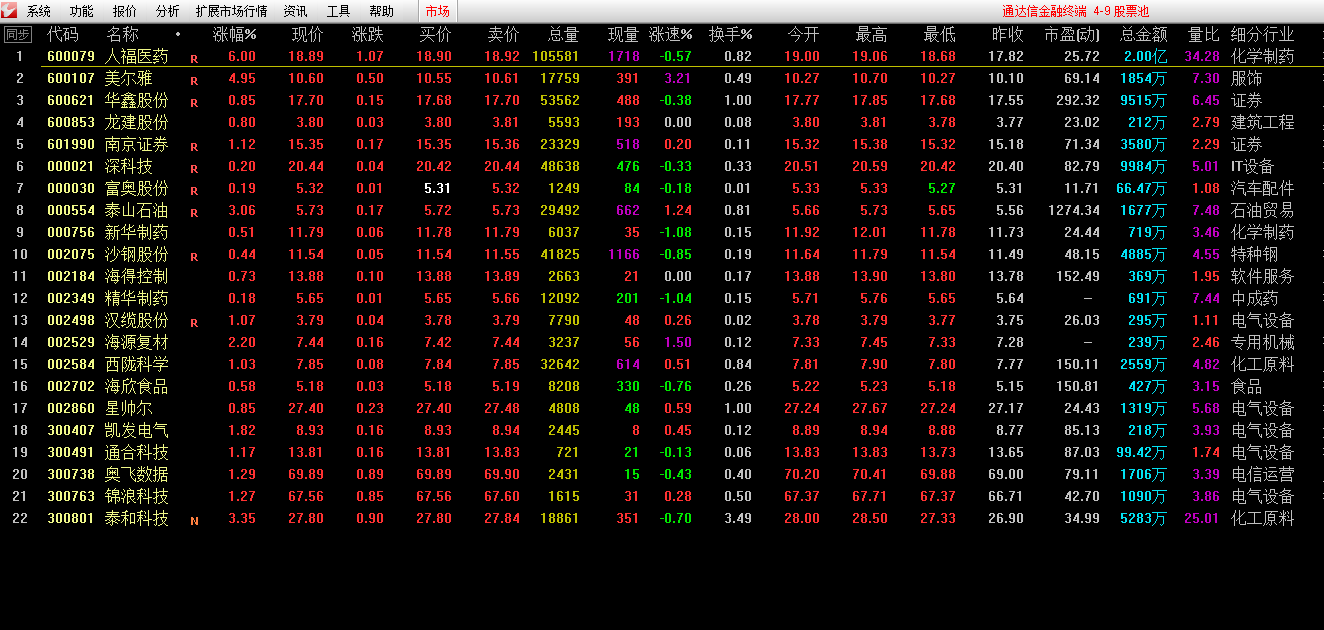This screenshot has width=1324, height=630.
Task: Open the 功能 menu
Action: (x=82, y=12)
